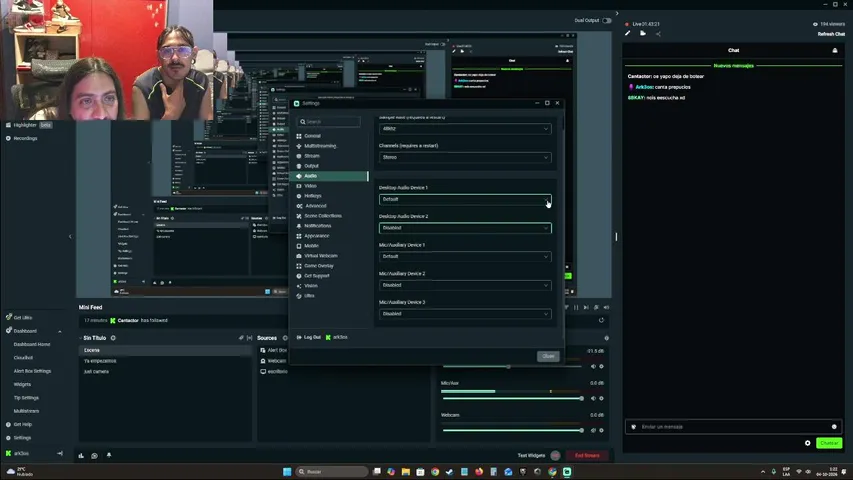This screenshot has height=480, width=853.
Task: Click Get Ultra in sidebar
Action: pos(23,317)
